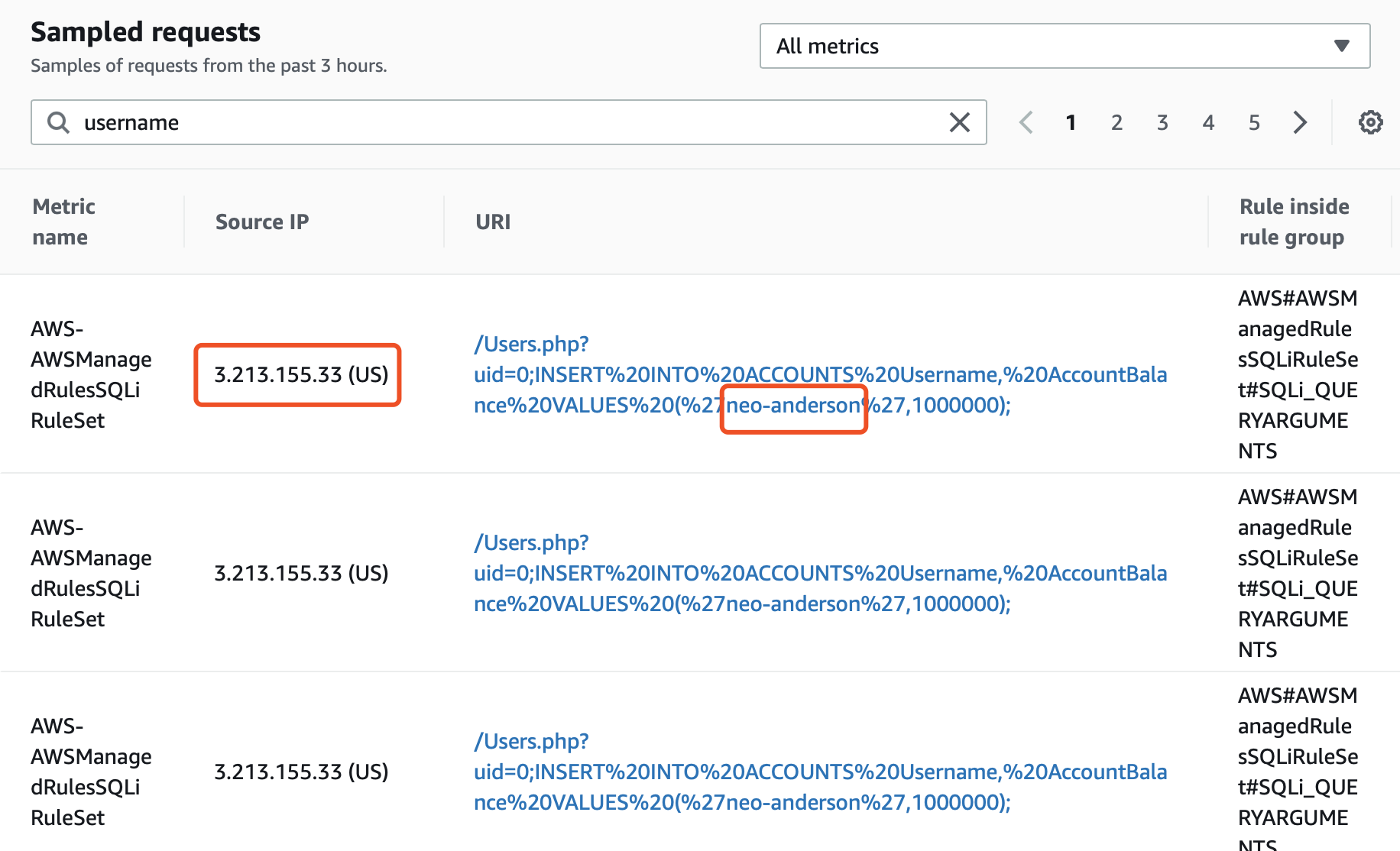Image resolution: width=1400 pixels, height=851 pixels.
Task: Jump to page 4 of results
Action: [1208, 122]
